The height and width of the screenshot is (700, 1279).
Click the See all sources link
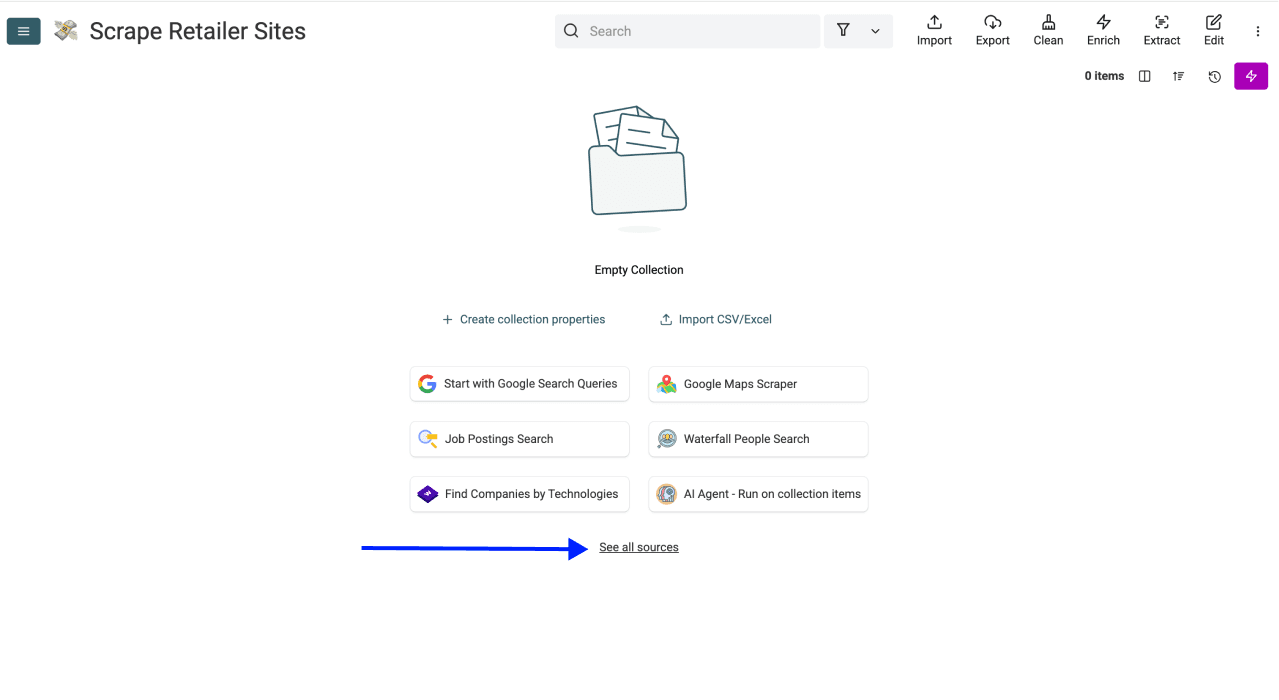tap(638, 547)
